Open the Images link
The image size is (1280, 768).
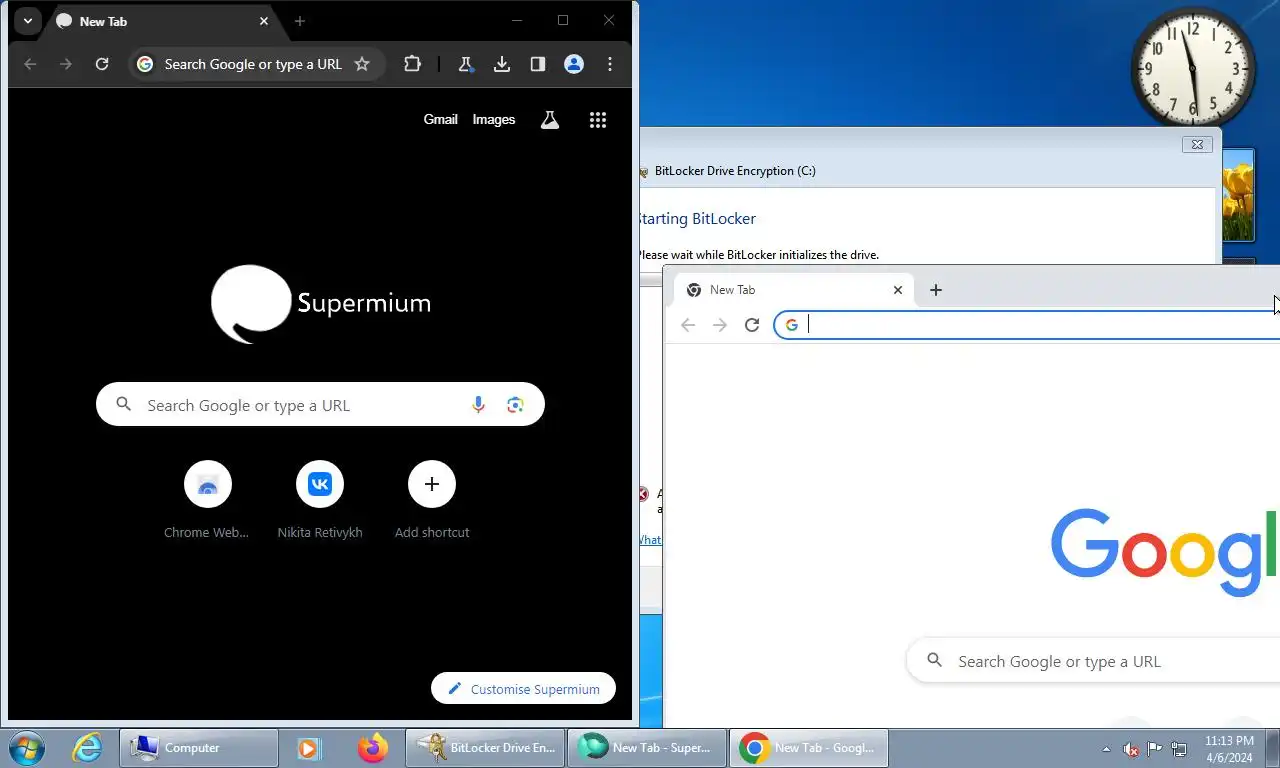point(493,119)
